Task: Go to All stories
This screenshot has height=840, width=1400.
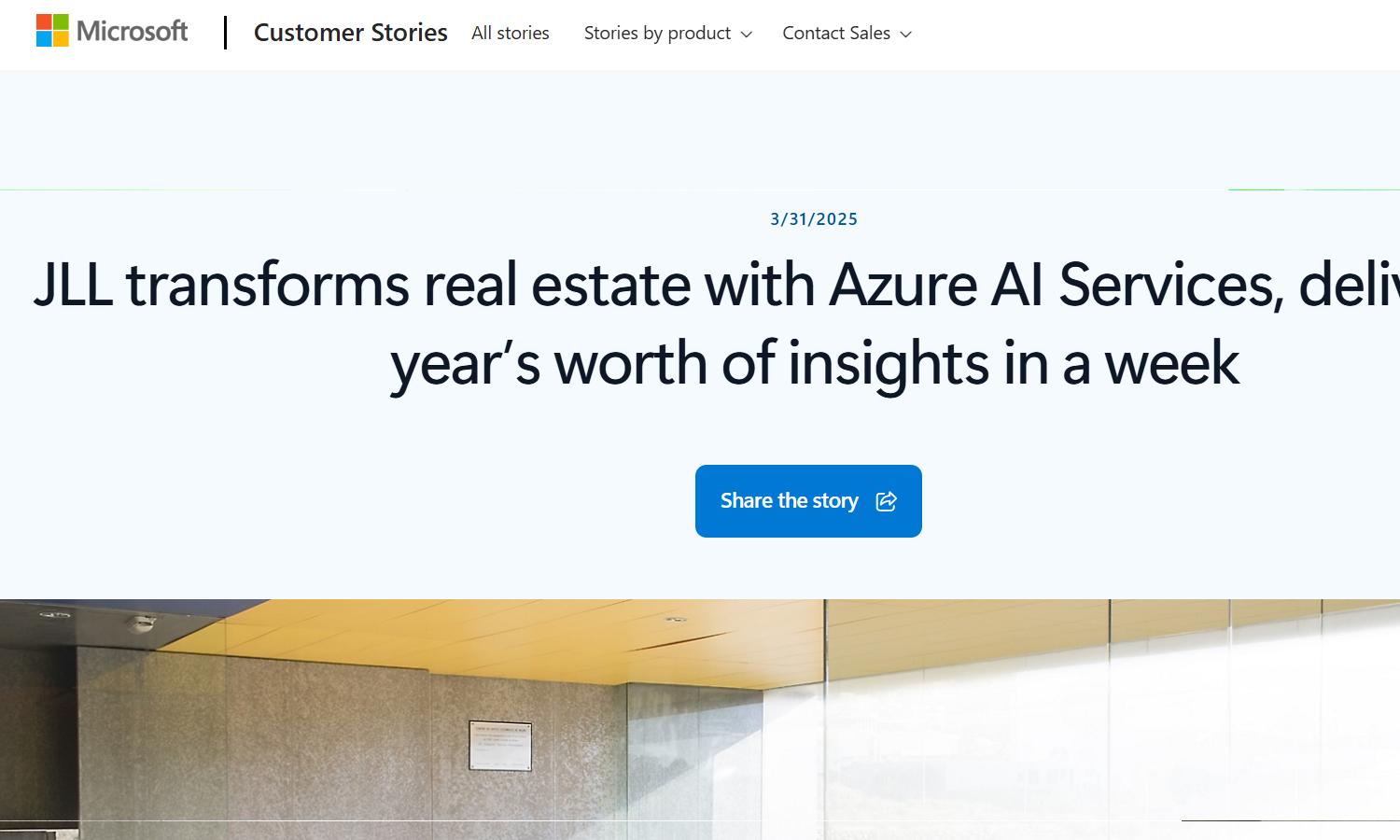Action: [511, 34]
